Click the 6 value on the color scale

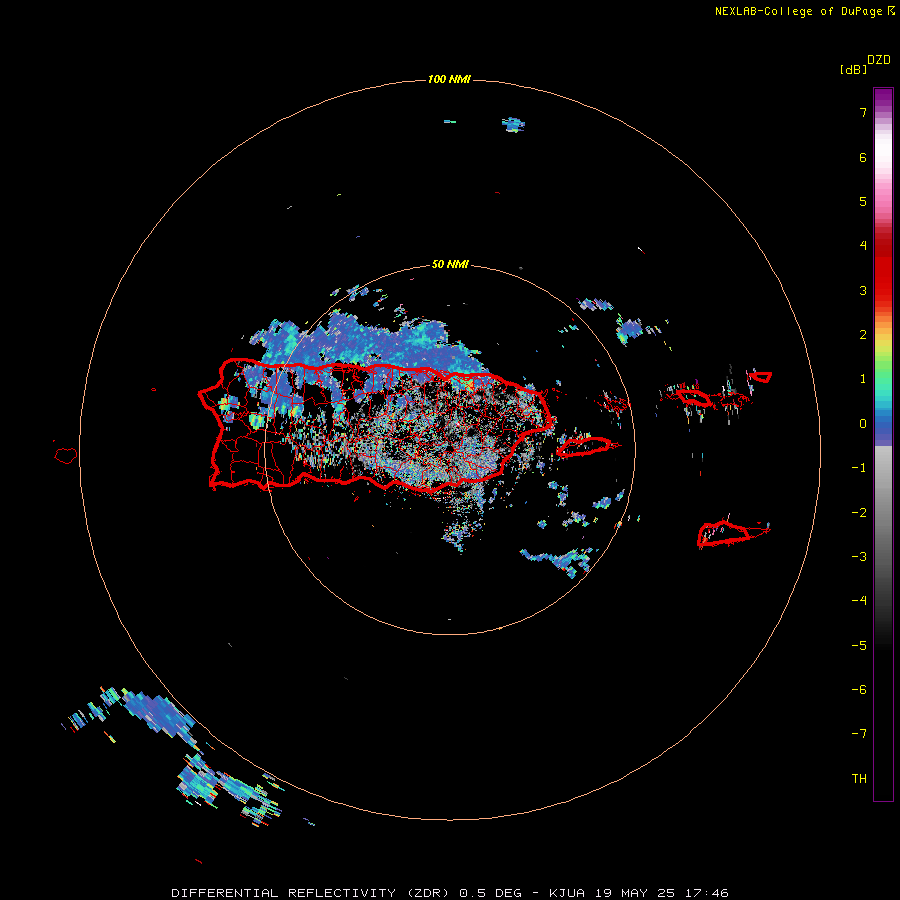pos(863,157)
